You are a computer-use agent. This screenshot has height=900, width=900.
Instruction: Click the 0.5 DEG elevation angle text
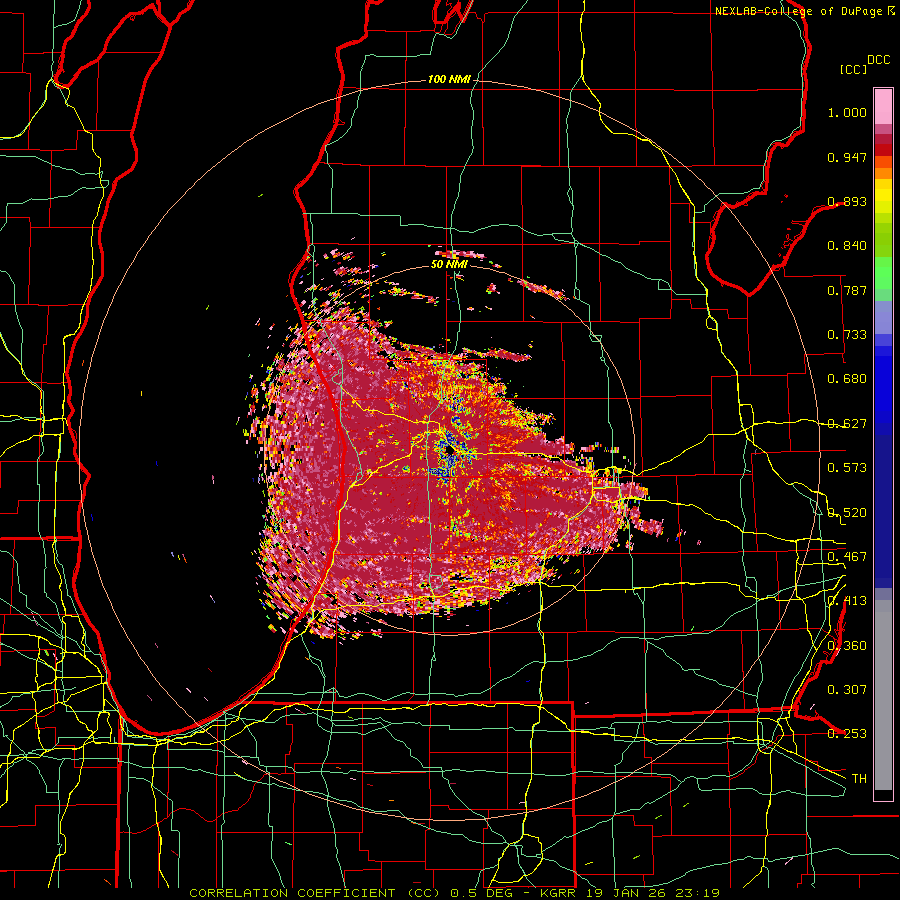[x=484, y=893]
